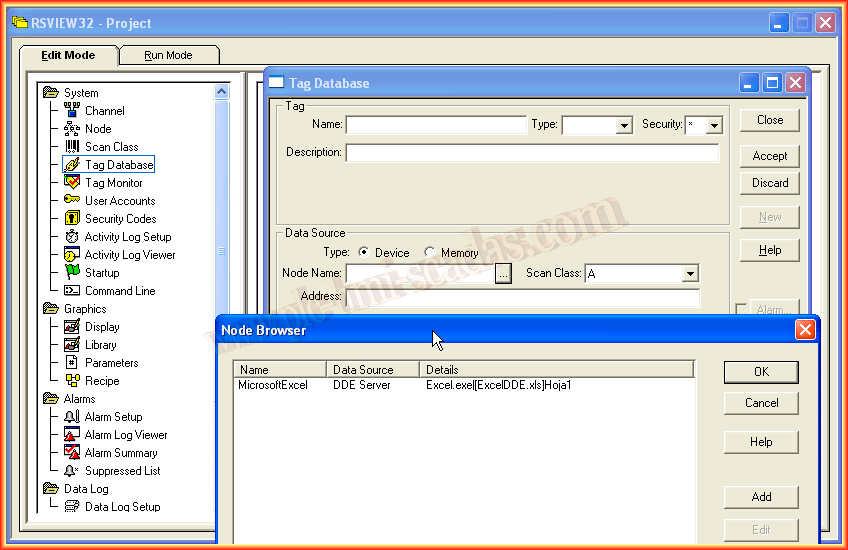Open the Tag Monitor icon
This screenshot has width=848, height=550.
(72, 183)
